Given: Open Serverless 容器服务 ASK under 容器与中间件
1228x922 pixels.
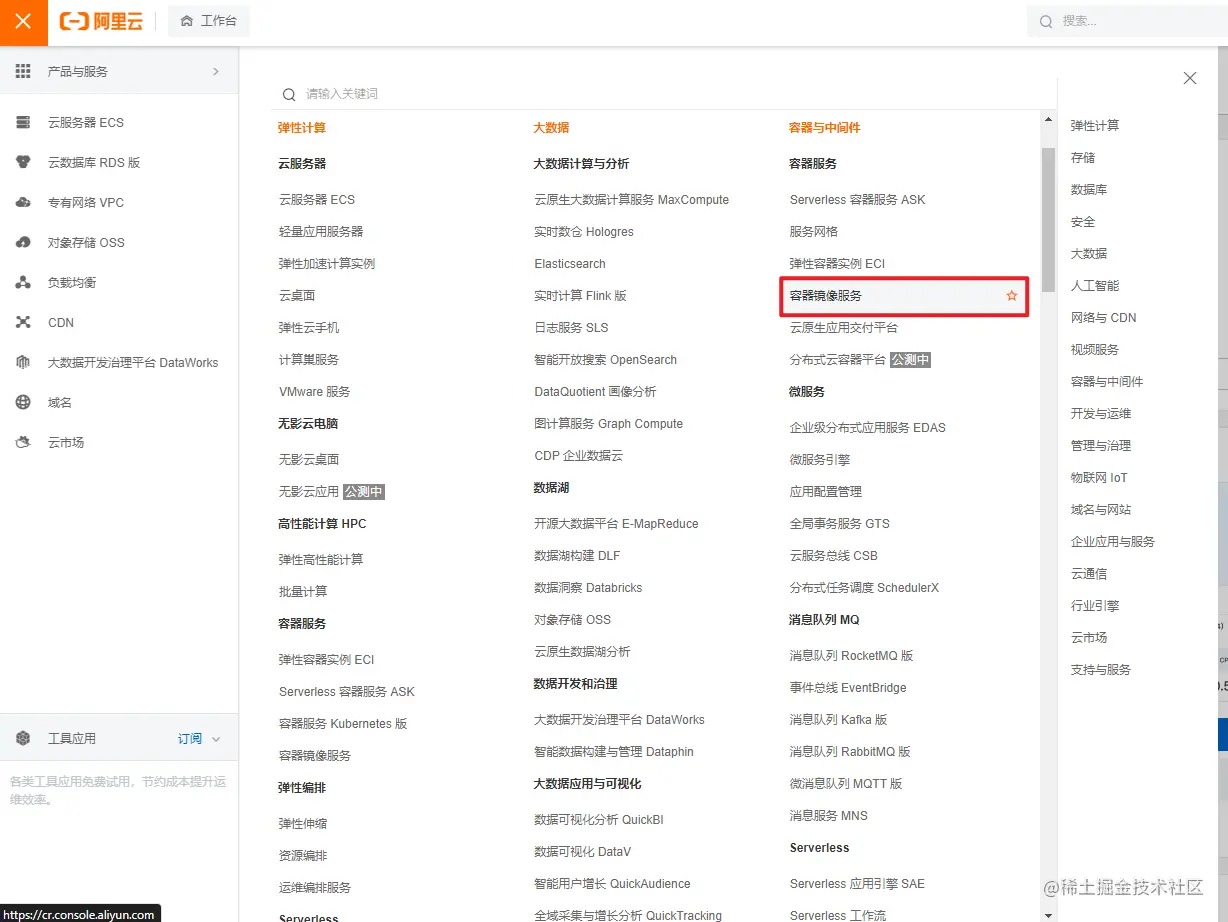Looking at the screenshot, I should (x=858, y=200).
